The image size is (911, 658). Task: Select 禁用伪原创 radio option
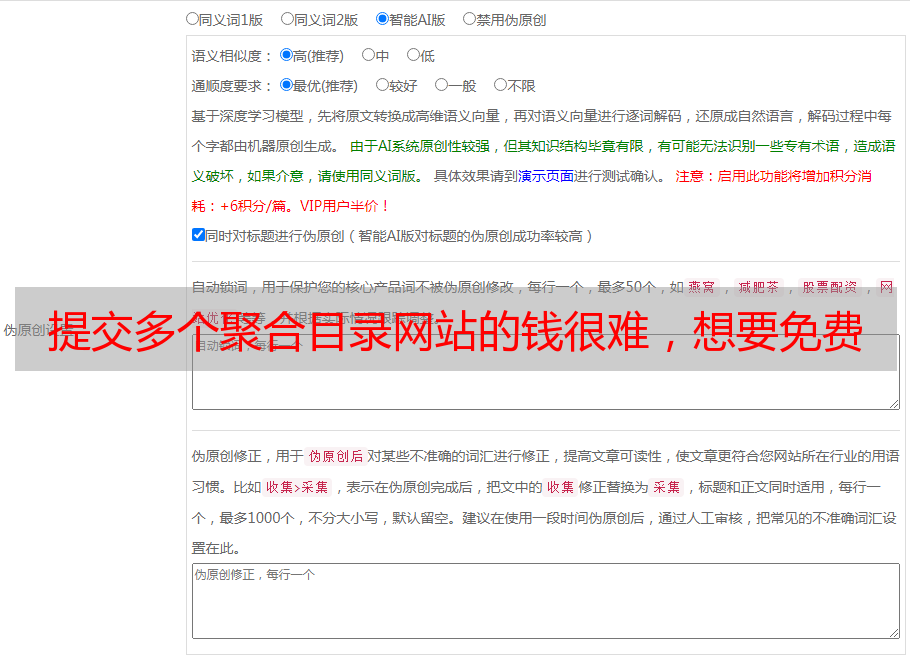pos(469,19)
